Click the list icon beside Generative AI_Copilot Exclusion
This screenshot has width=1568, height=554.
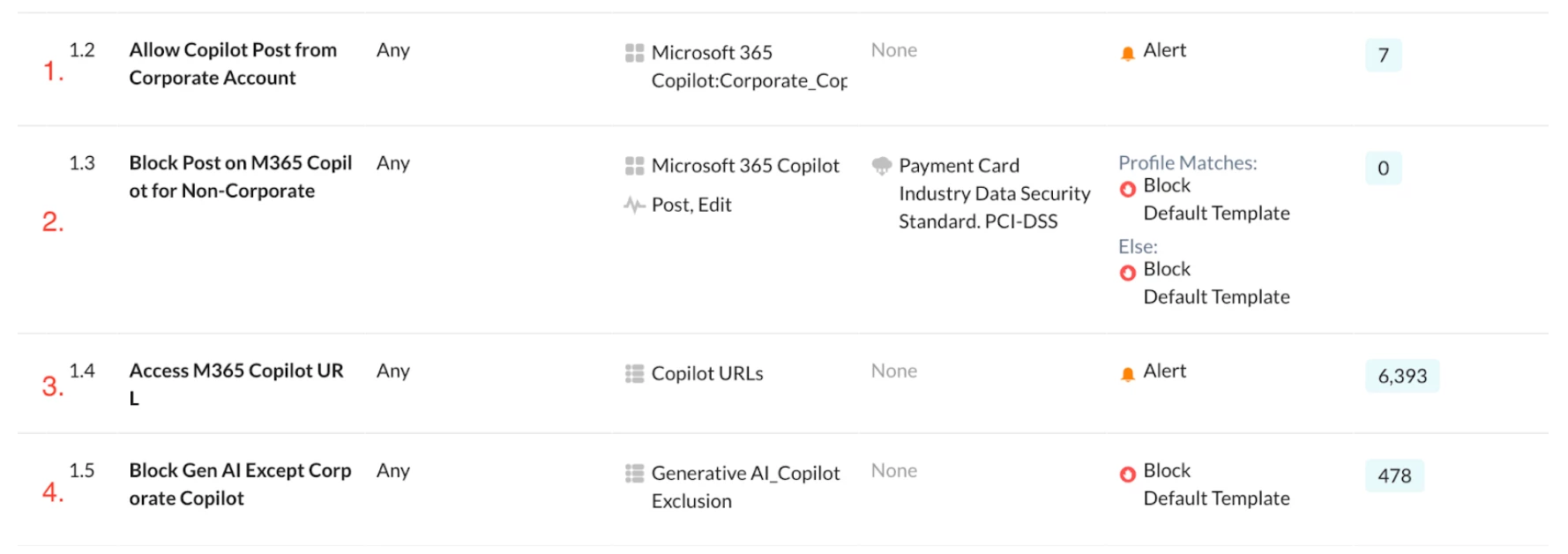[634, 474]
